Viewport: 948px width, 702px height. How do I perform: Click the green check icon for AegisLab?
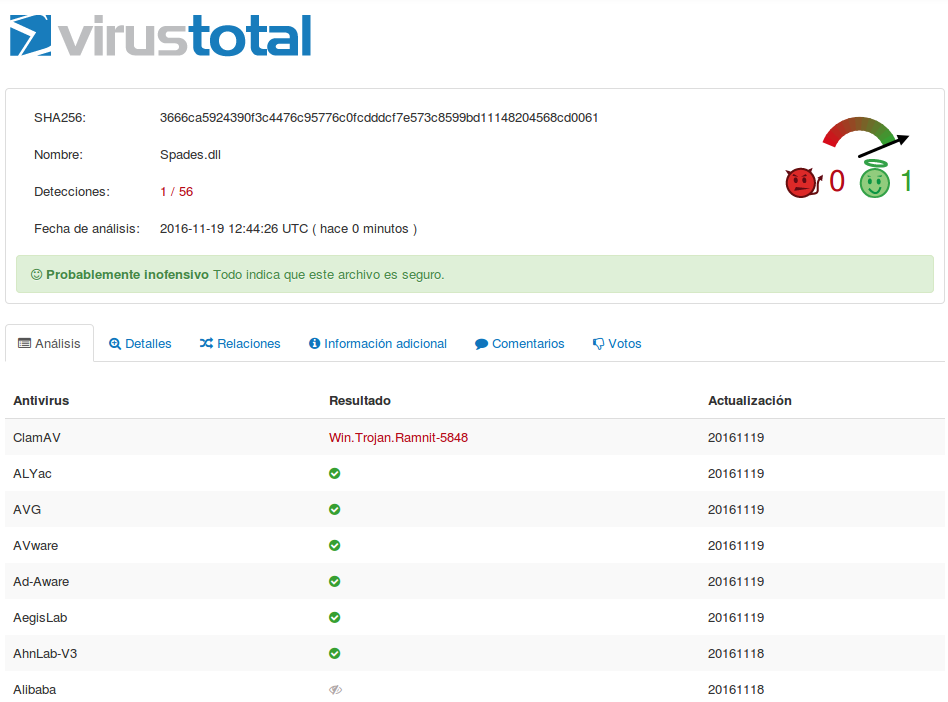click(334, 617)
